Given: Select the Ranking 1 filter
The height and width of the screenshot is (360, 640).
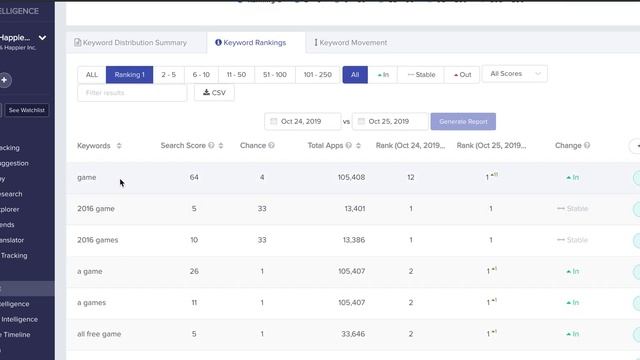Looking at the screenshot, I should [x=129, y=75].
